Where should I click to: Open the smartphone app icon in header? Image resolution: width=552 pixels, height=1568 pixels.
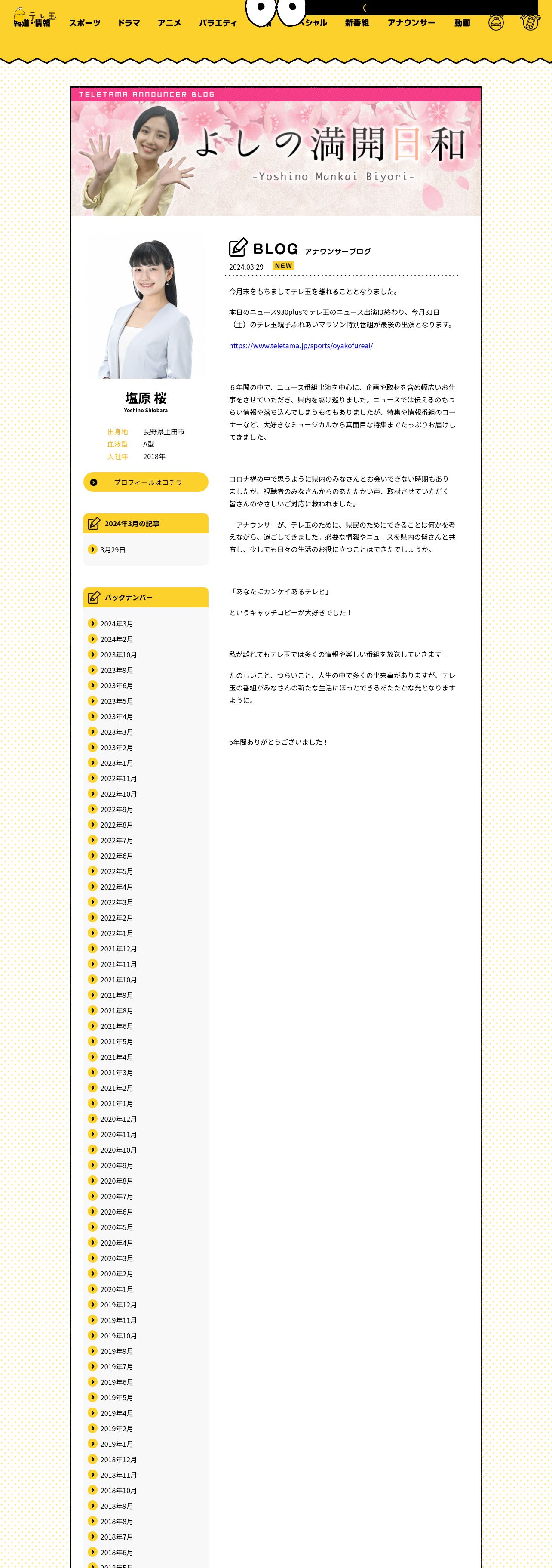[x=530, y=22]
